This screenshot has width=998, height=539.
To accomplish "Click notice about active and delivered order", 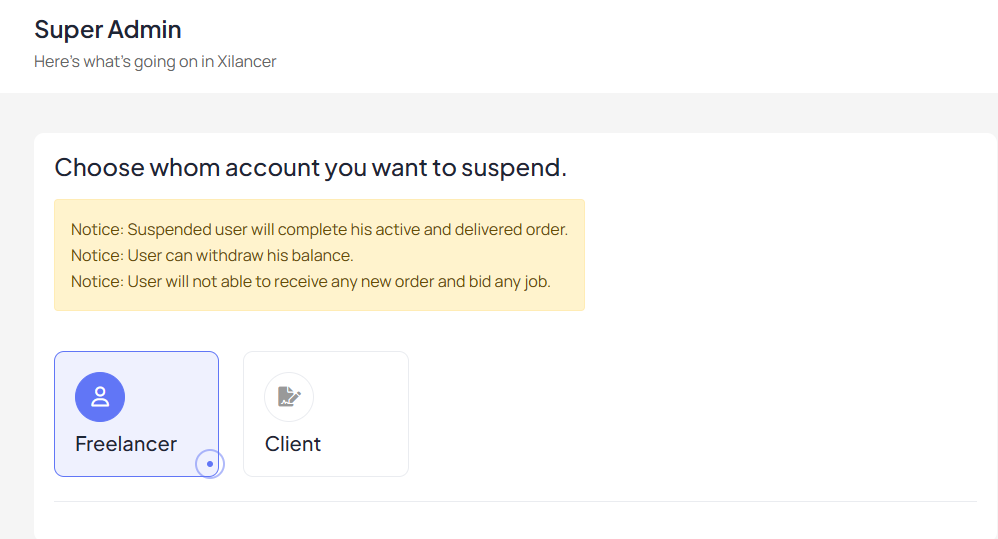I will coord(320,229).
